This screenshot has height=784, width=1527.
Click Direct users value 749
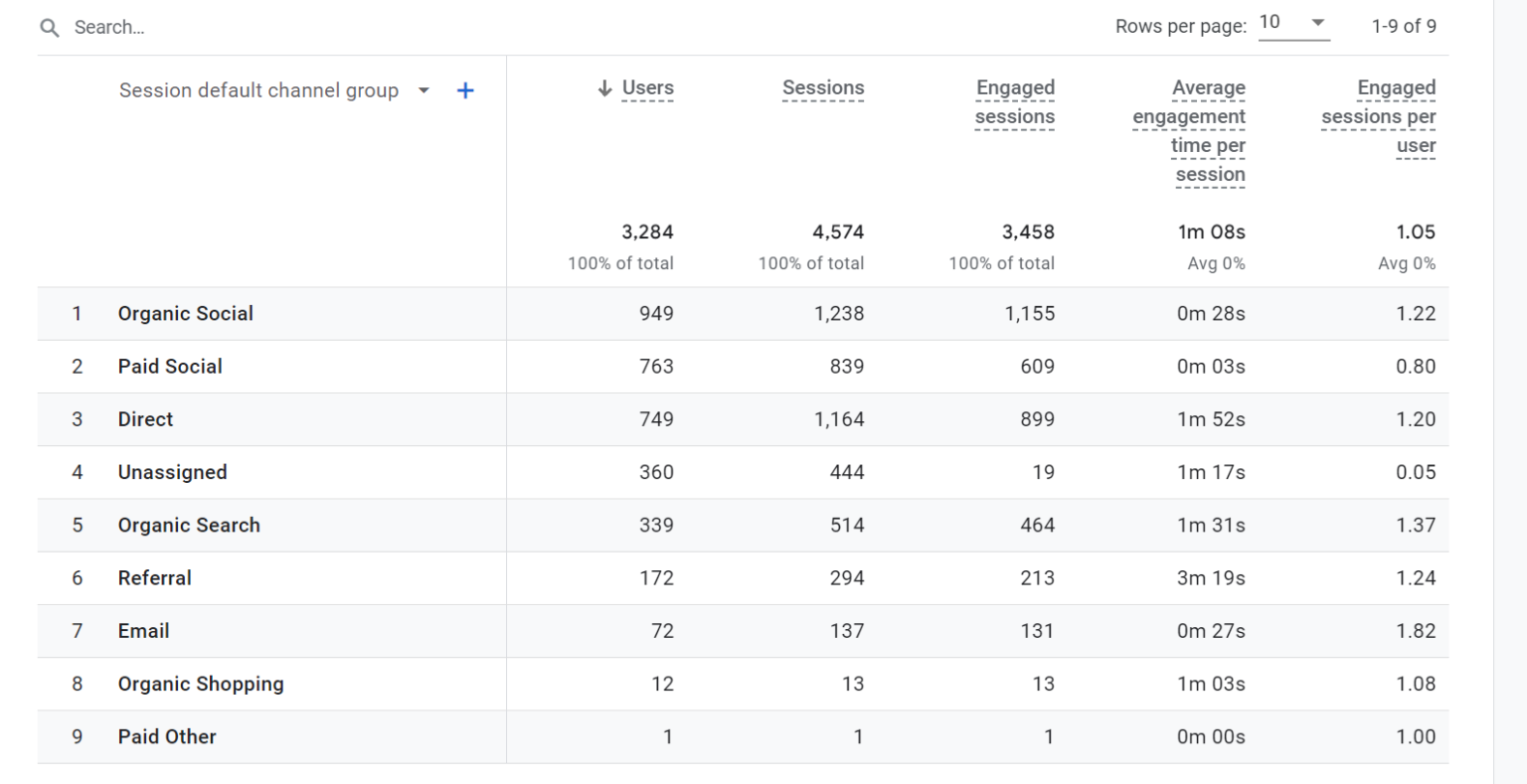pos(656,419)
